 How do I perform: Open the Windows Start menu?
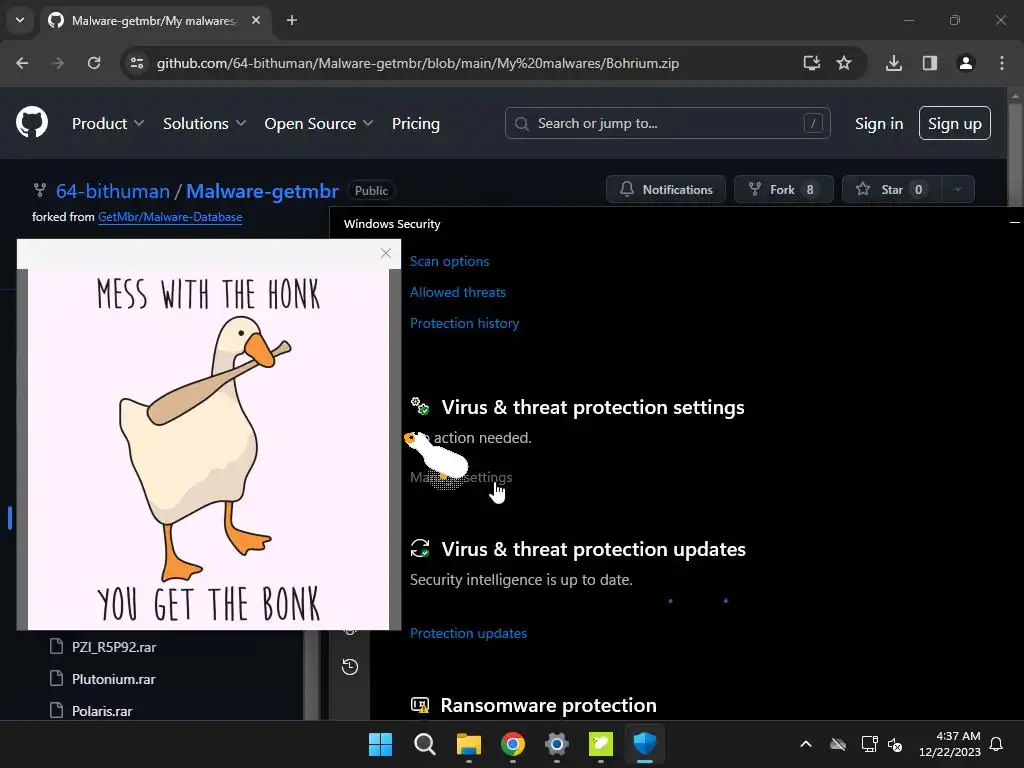(x=380, y=744)
